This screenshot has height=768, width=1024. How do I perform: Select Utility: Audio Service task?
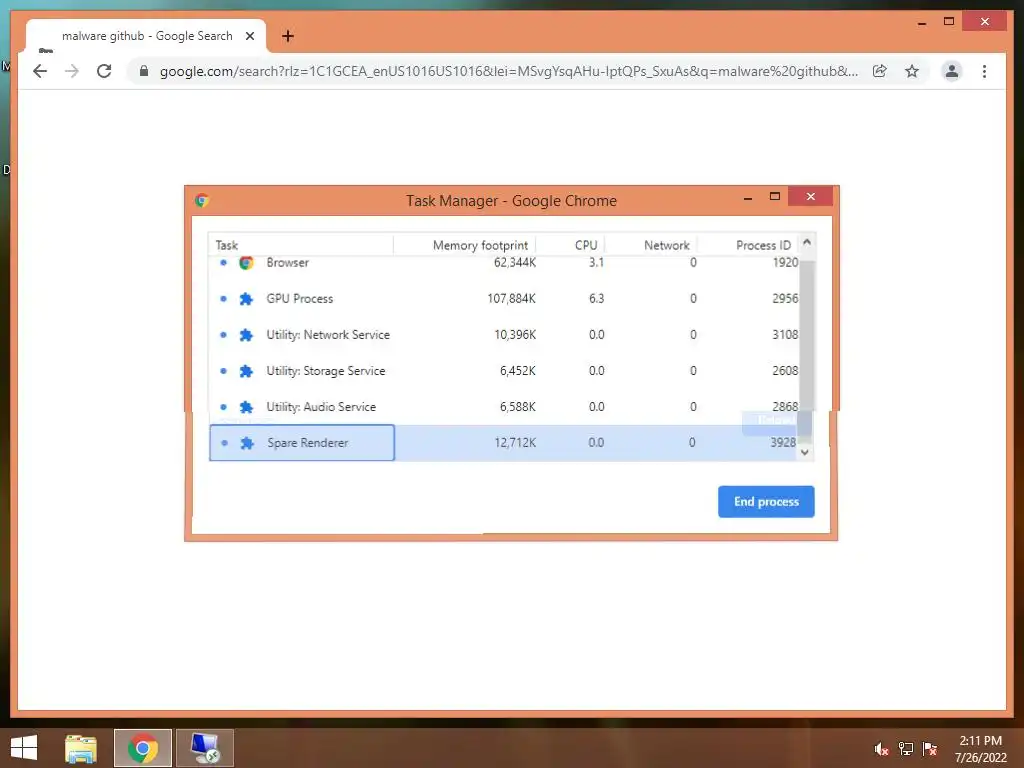click(504, 406)
